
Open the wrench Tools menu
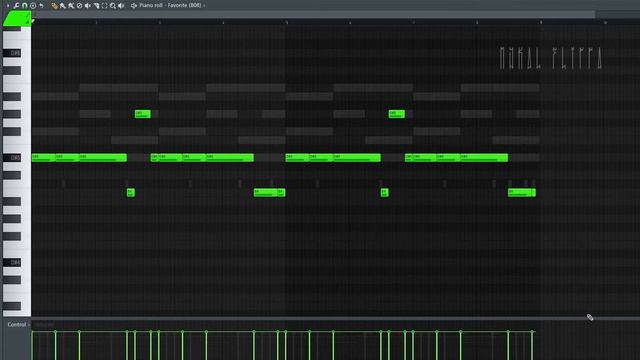[x=16, y=6]
